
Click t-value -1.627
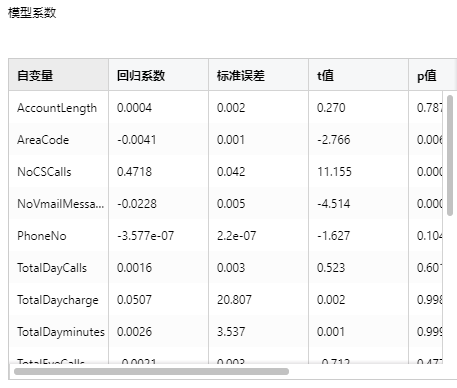(334, 236)
